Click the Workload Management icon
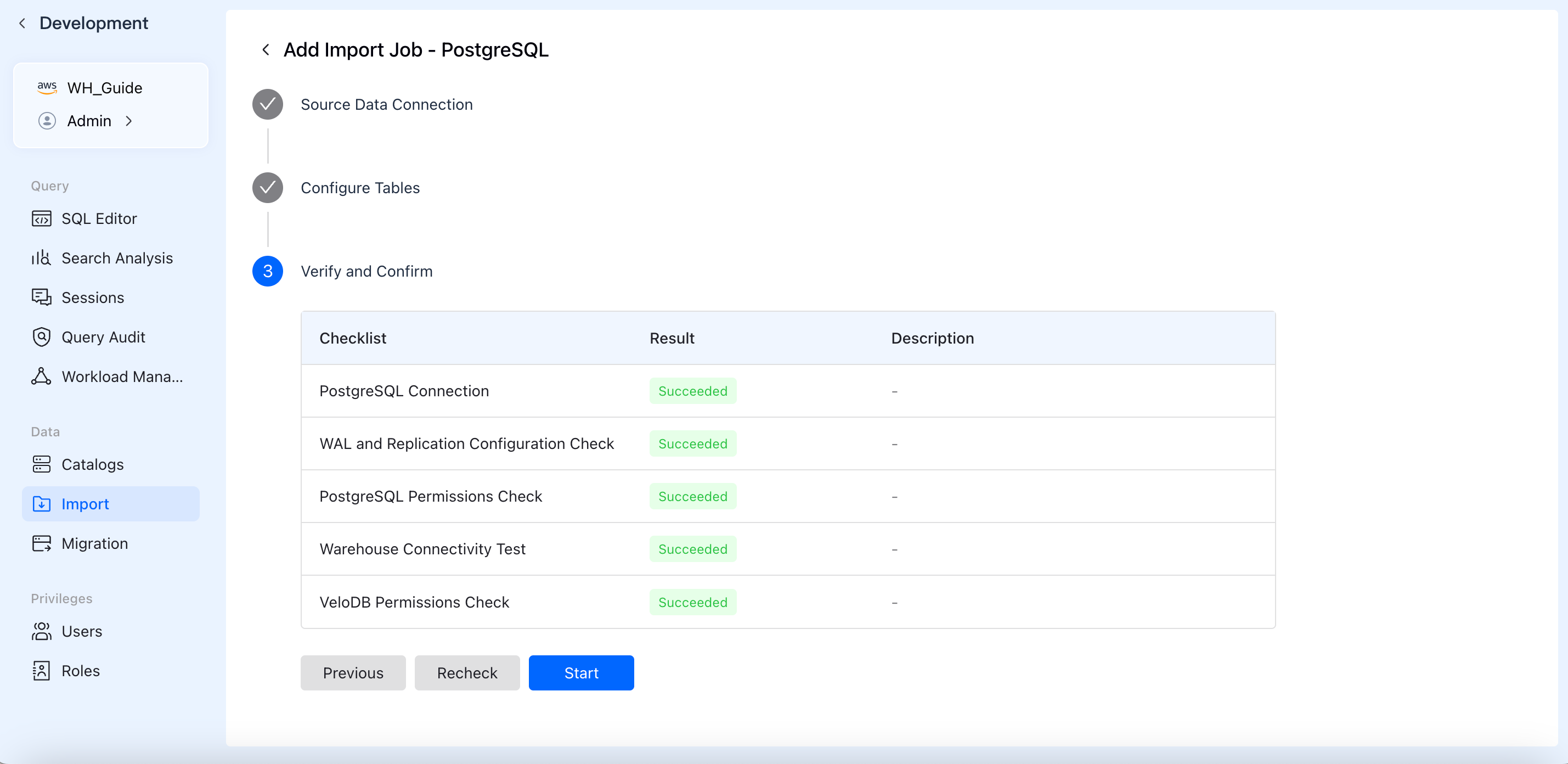 [x=41, y=377]
